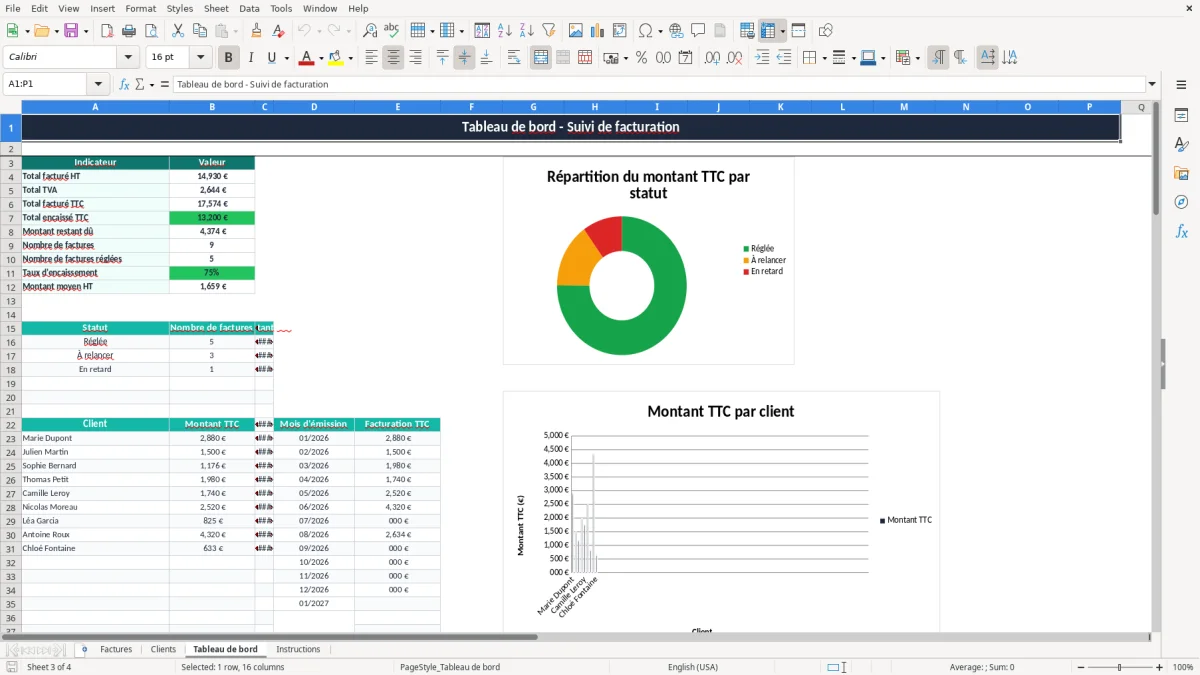Sort descending Z to A
The image size is (1200, 675).
[527, 31]
